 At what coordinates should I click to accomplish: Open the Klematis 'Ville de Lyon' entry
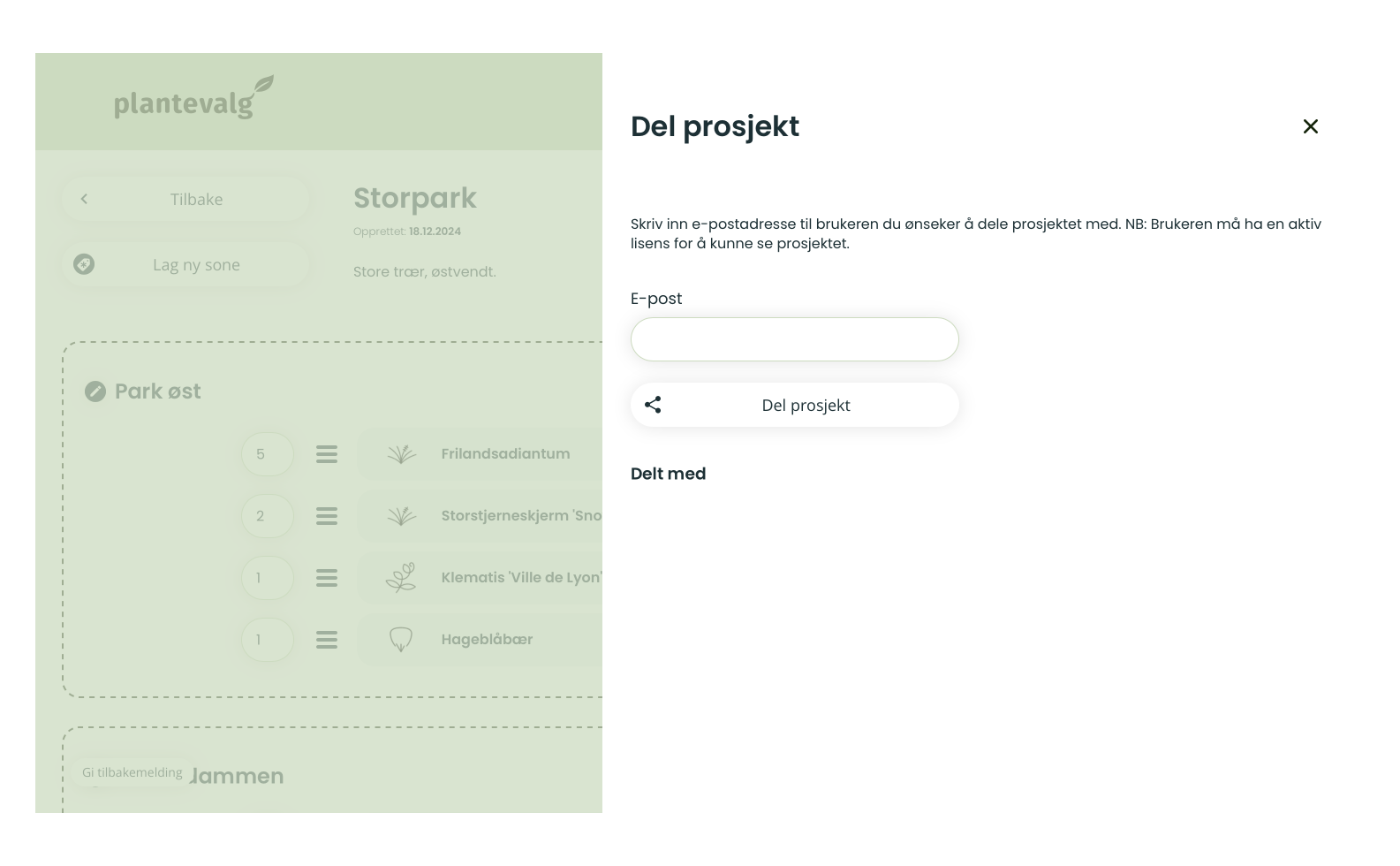(481, 578)
